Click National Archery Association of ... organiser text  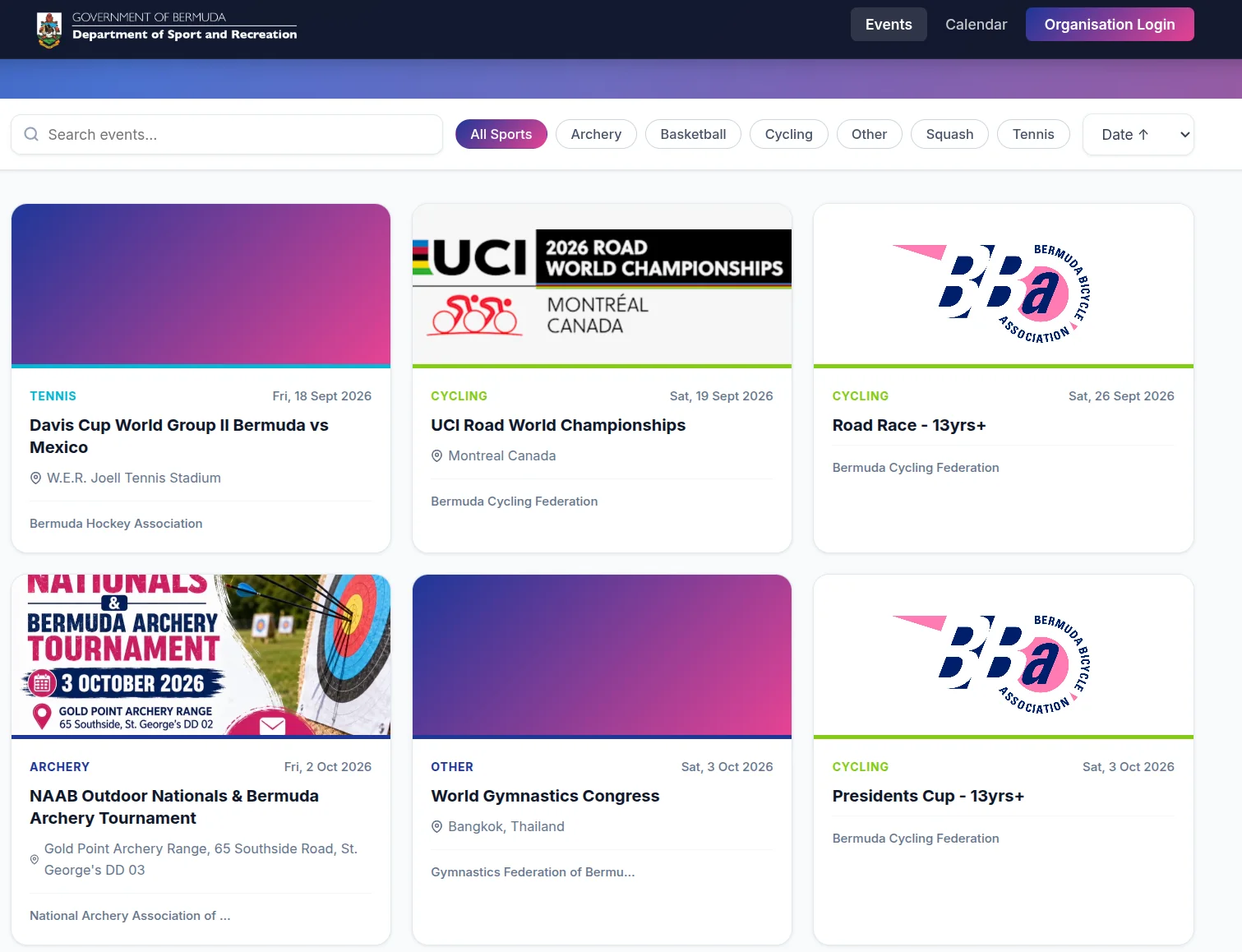click(130, 916)
